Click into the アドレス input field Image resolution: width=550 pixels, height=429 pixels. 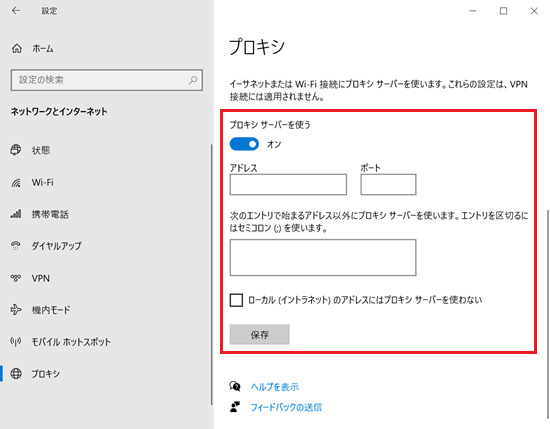click(288, 185)
